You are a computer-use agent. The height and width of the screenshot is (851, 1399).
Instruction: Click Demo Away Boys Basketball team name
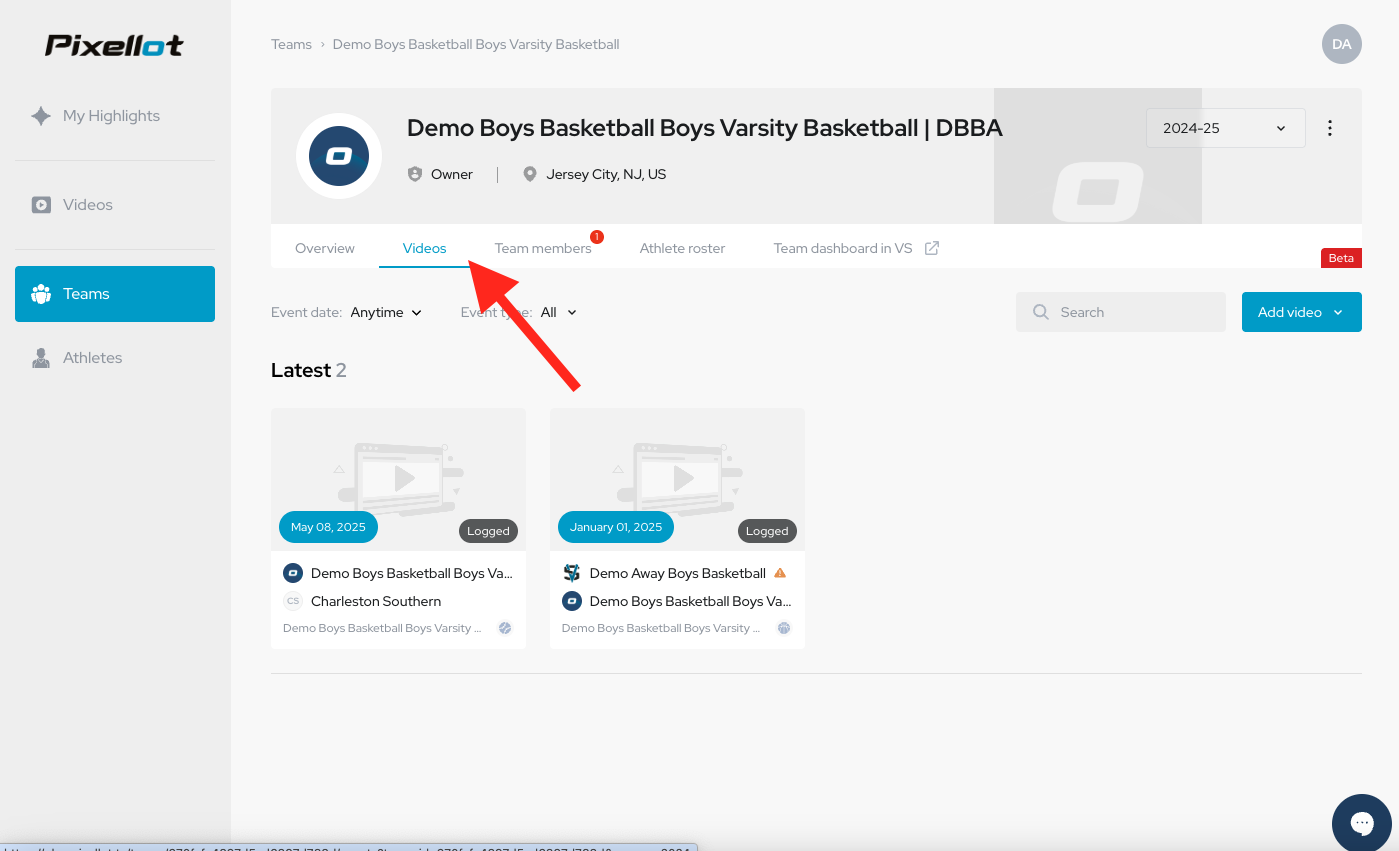[x=678, y=573]
